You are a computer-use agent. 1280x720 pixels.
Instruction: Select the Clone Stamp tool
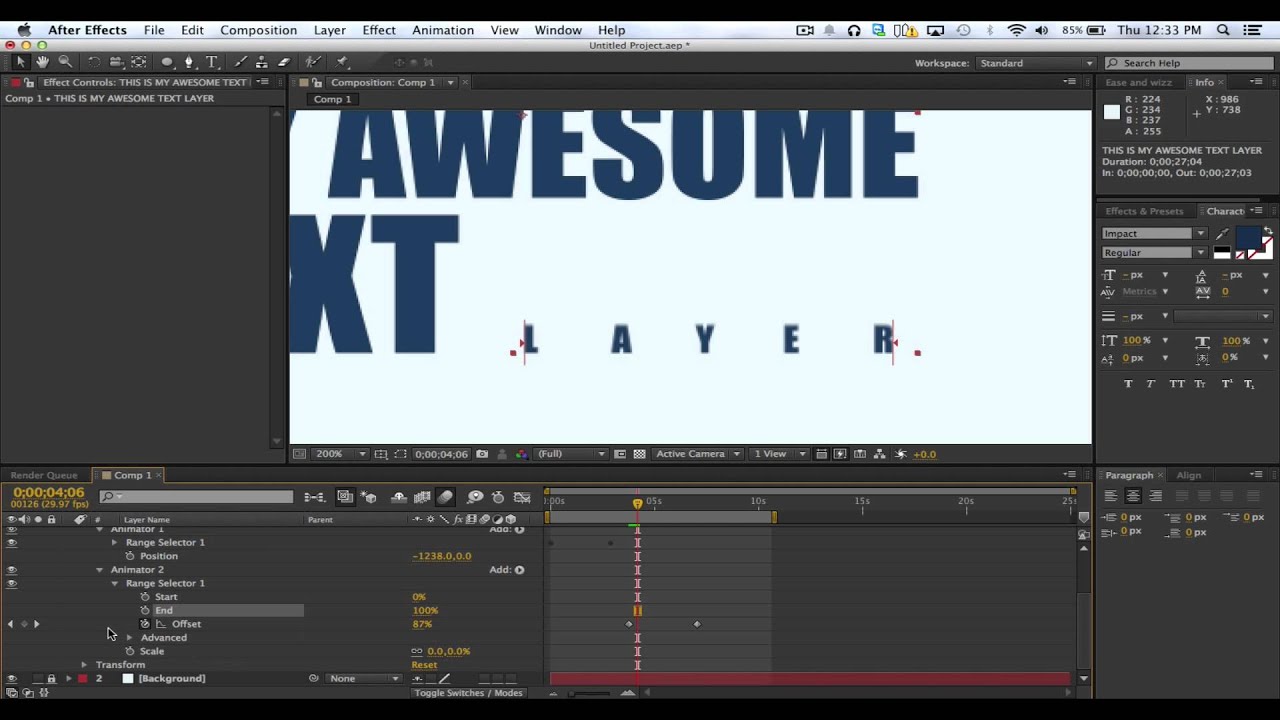[262, 62]
